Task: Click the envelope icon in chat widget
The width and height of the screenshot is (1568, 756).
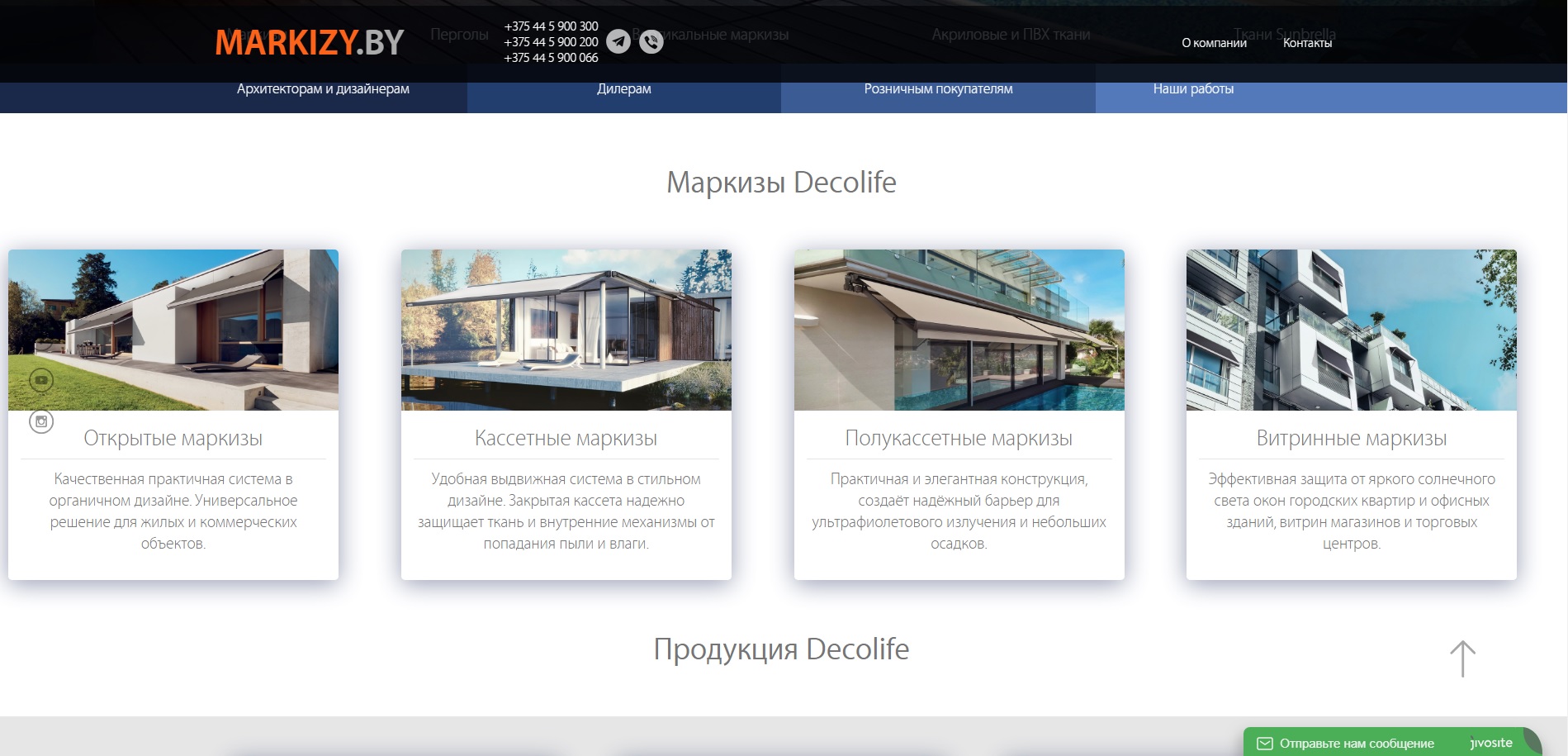Action: coord(1264,744)
